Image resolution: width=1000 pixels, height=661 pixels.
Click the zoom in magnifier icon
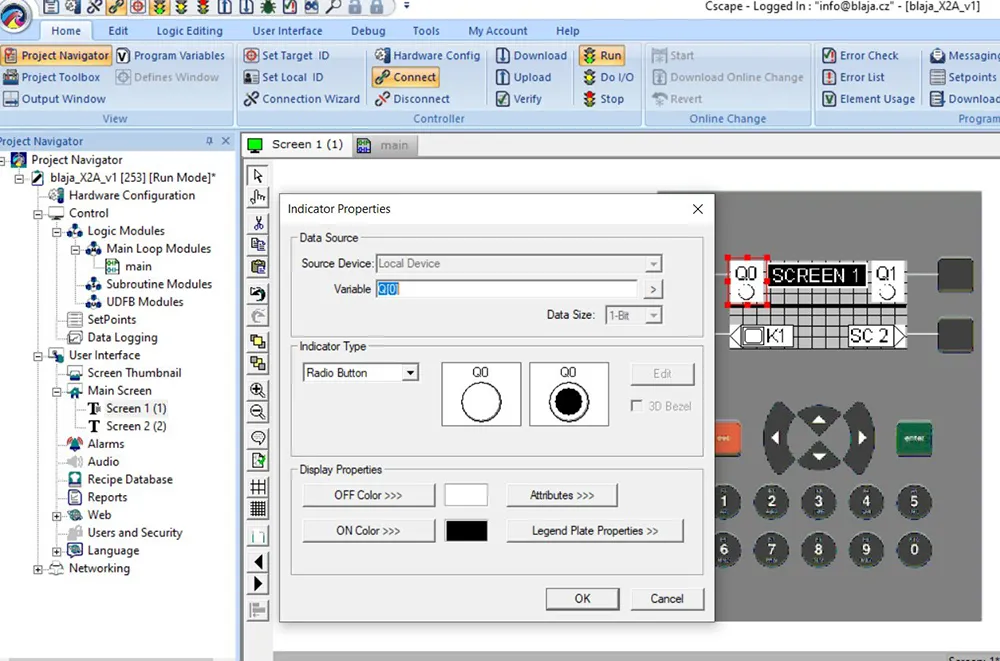258,389
